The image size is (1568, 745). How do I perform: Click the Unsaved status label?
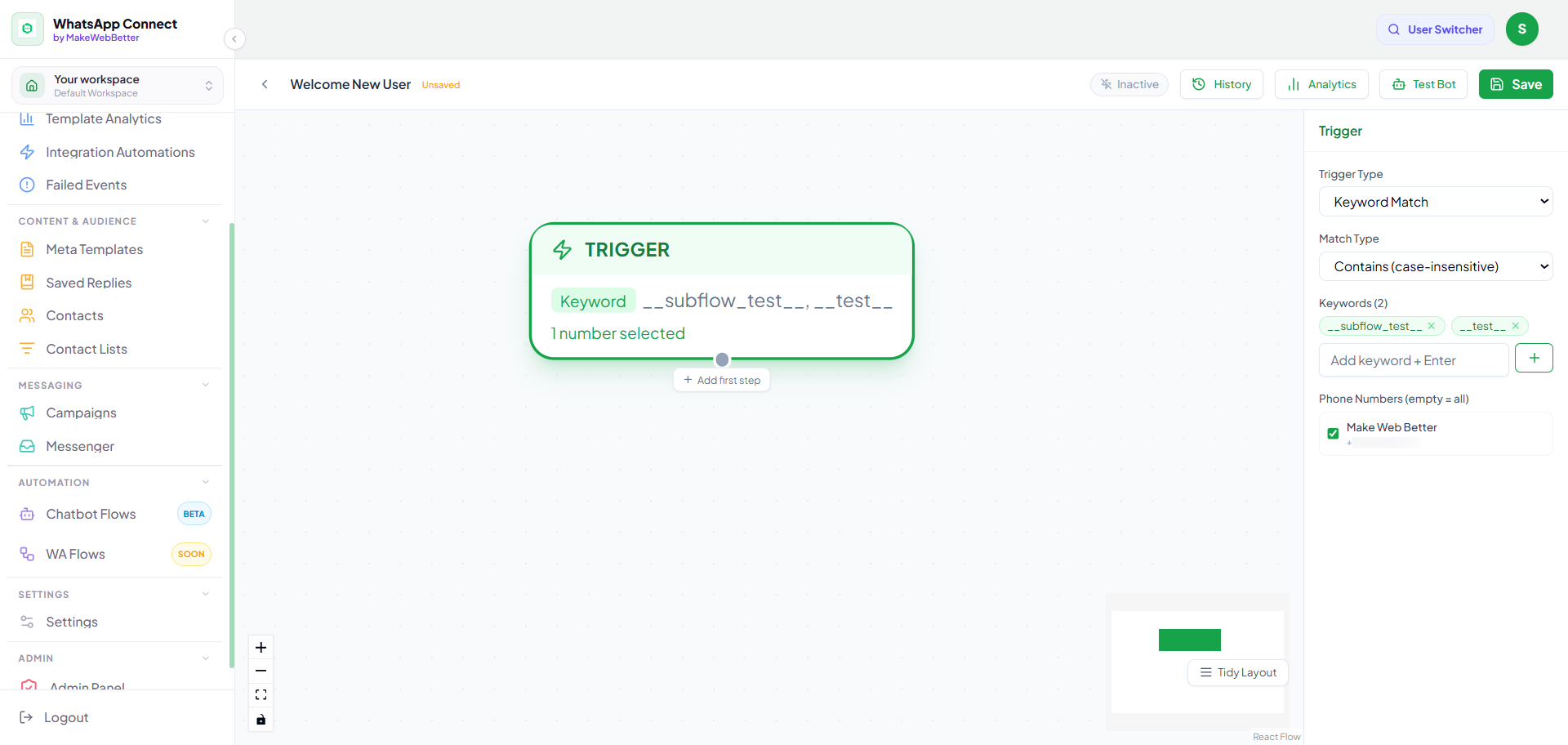[x=441, y=85]
